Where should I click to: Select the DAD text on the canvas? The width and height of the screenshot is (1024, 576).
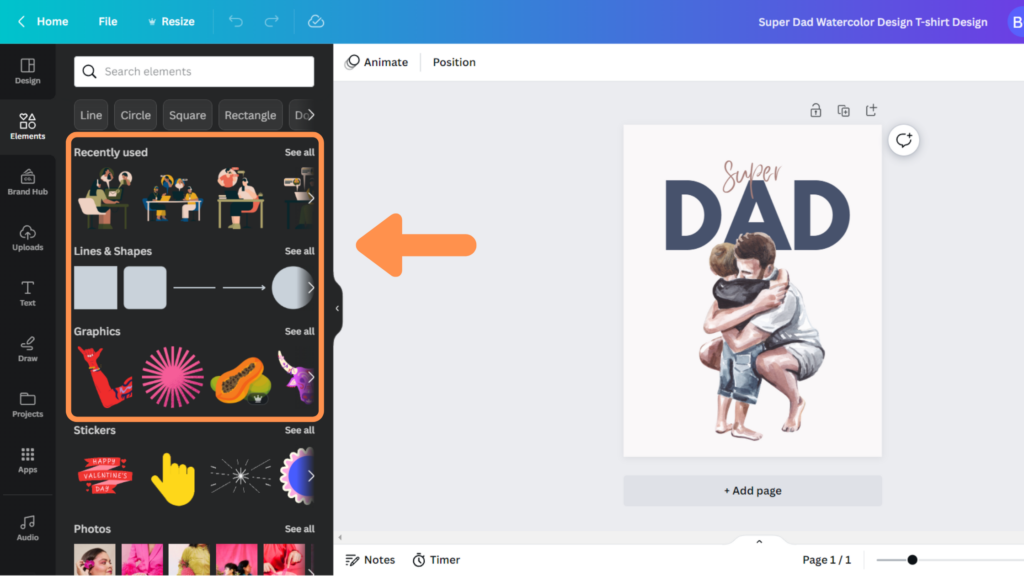[x=758, y=216]
